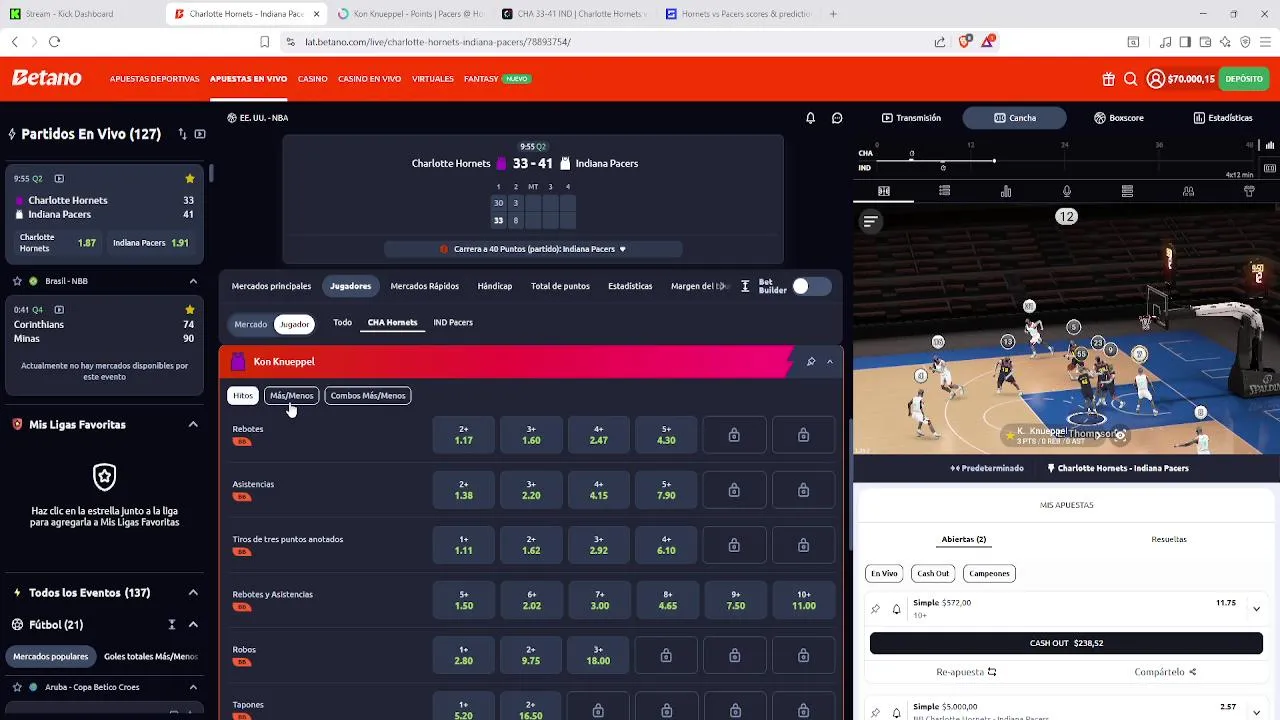Click the Betano logo
The image size is (1280, 720).
[x=46, y=78]
